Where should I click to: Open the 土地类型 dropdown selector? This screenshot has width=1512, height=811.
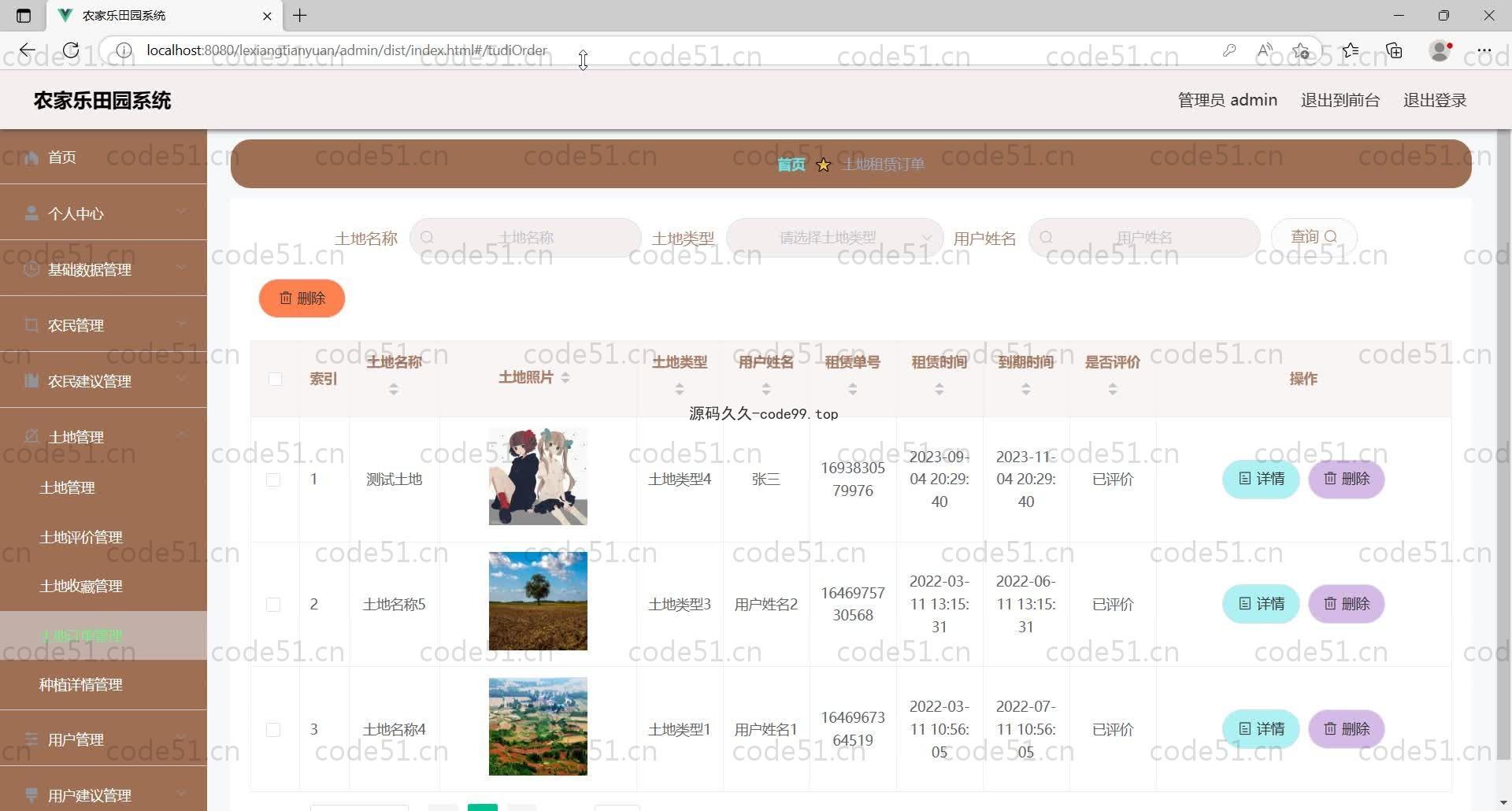tap(835, 238)
